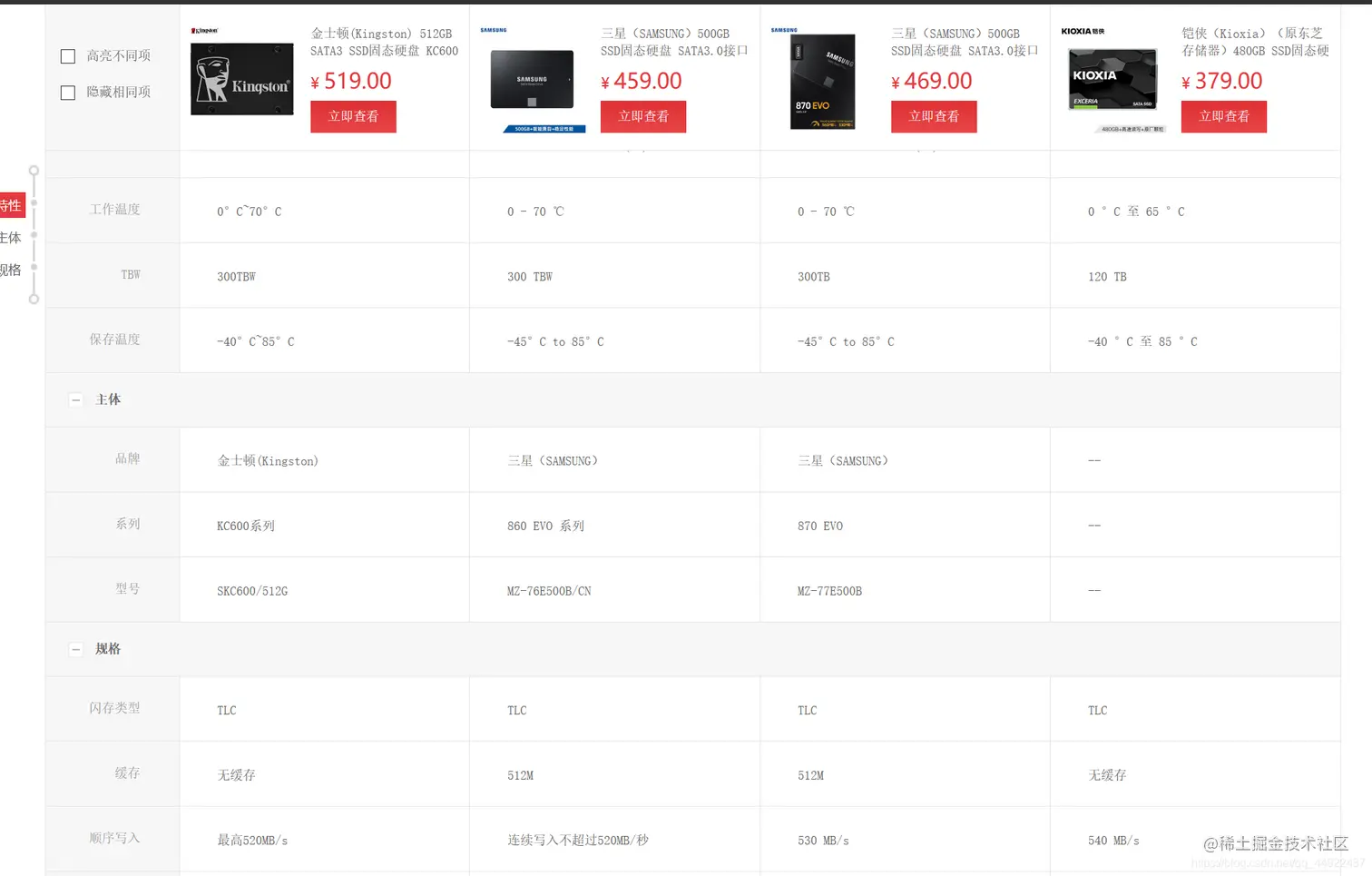1372x876 pixels.
Task: Select the 870 EVO series cell
Action: (x=906, y=525)
